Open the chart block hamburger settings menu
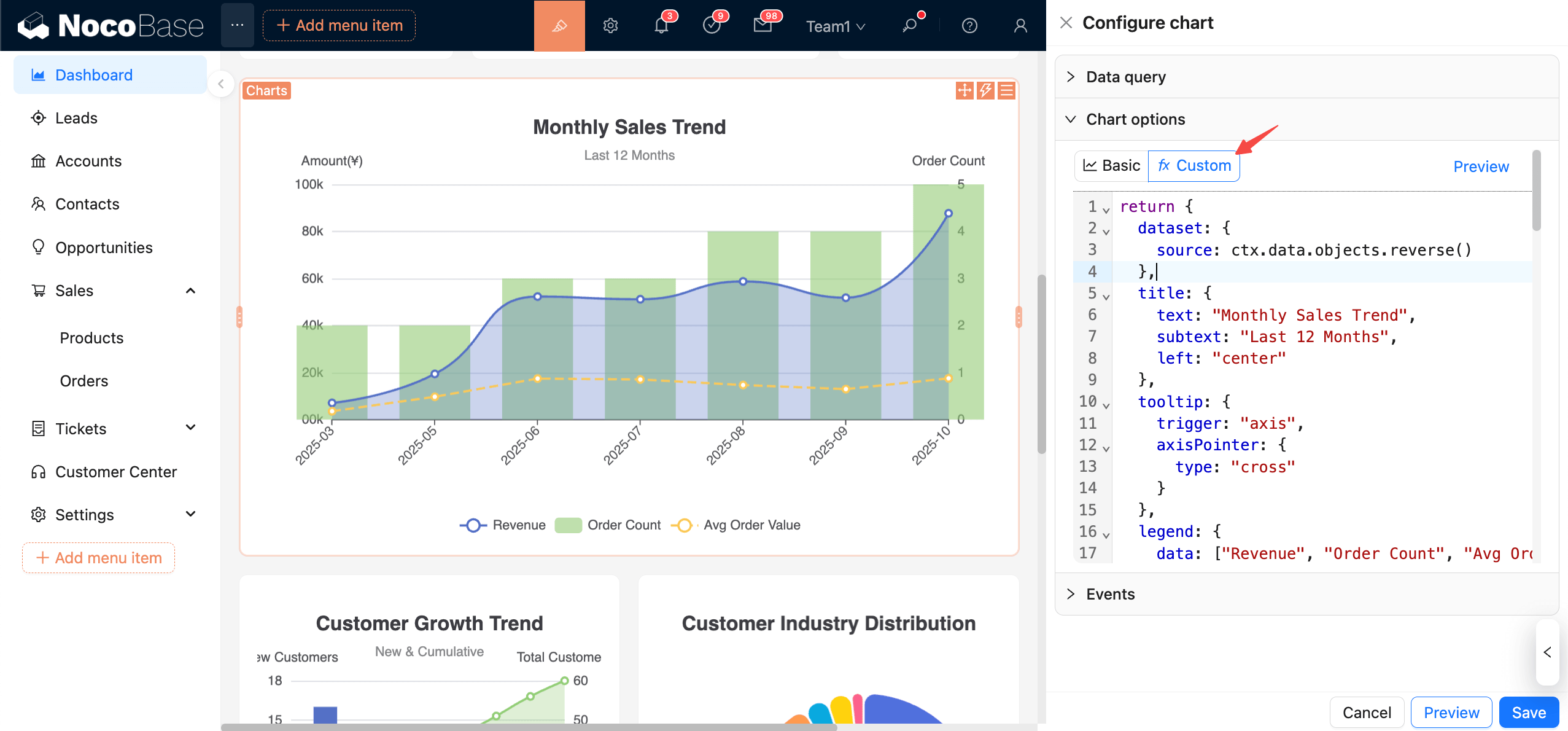 point(1006,91)
